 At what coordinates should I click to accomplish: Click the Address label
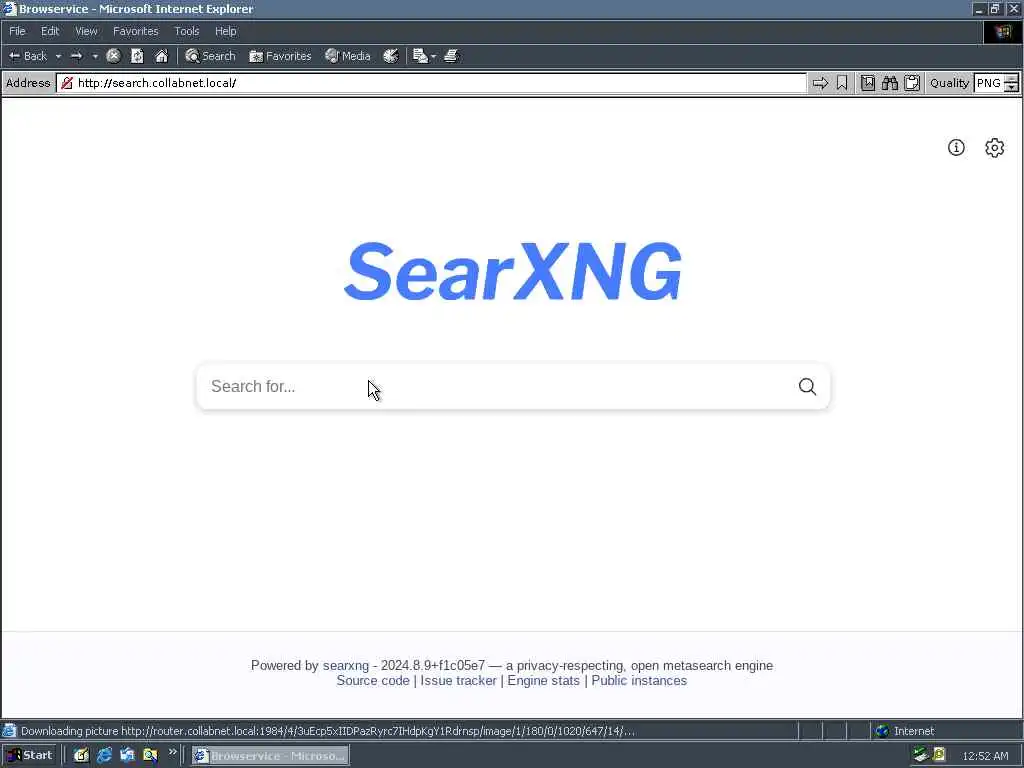28,83
